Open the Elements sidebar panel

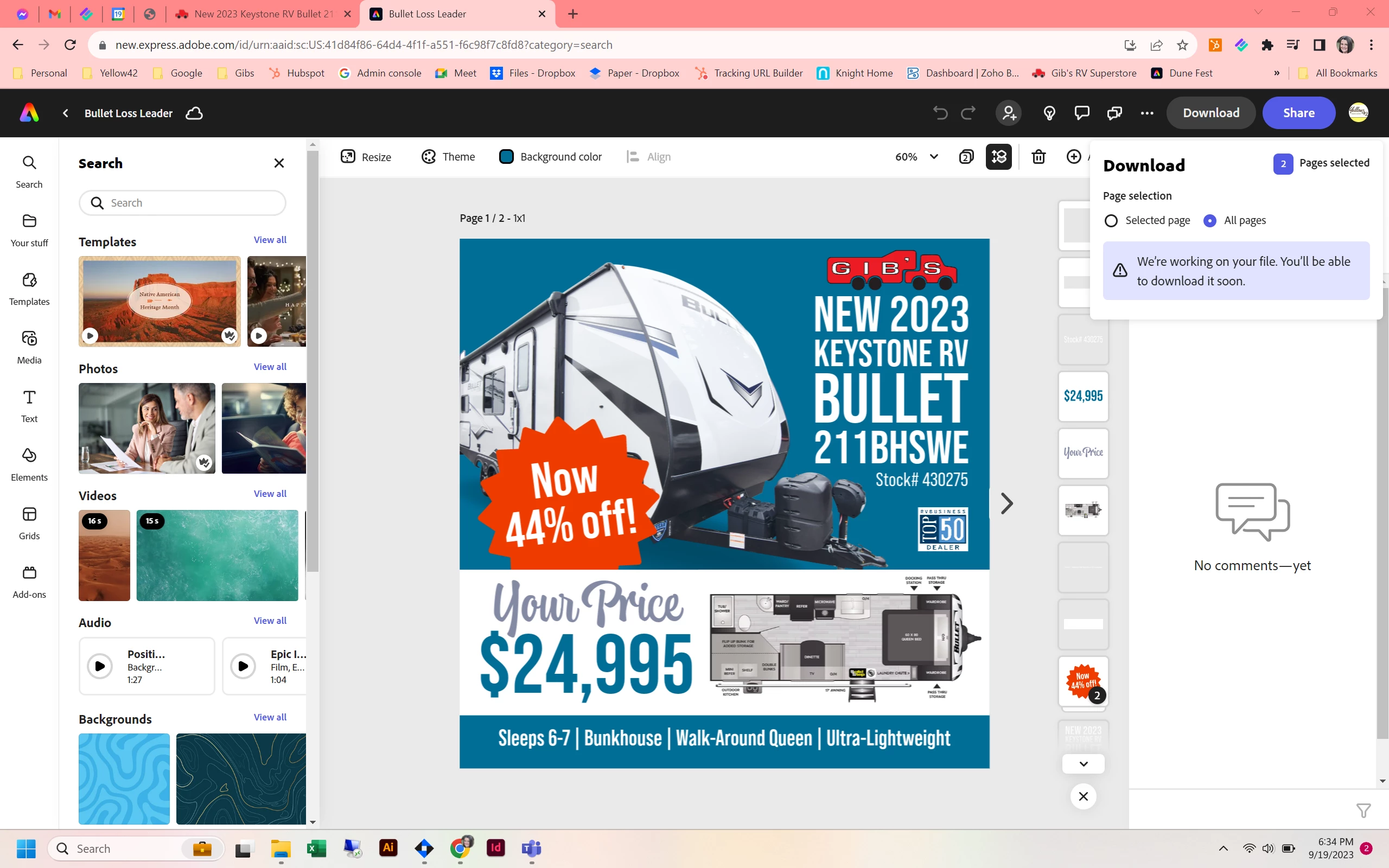coord(29,464)
